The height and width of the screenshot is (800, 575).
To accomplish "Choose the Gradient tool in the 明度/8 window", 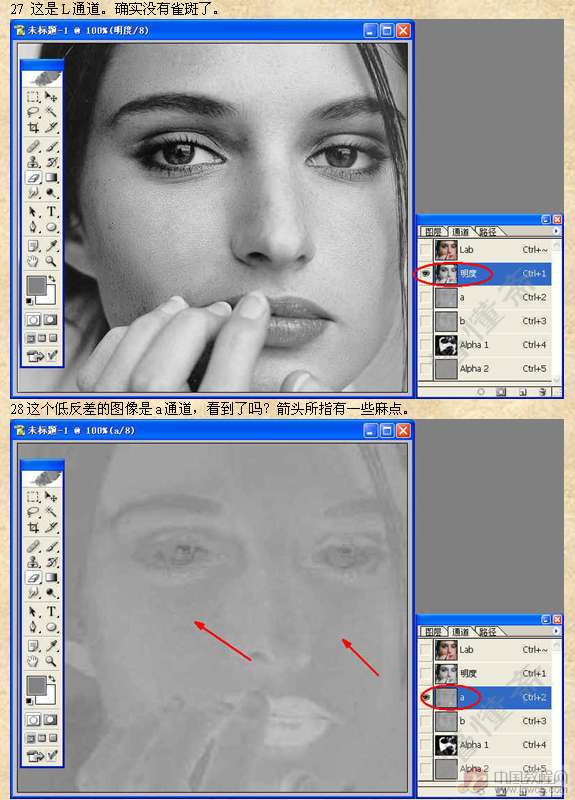I will click(51, 178).
